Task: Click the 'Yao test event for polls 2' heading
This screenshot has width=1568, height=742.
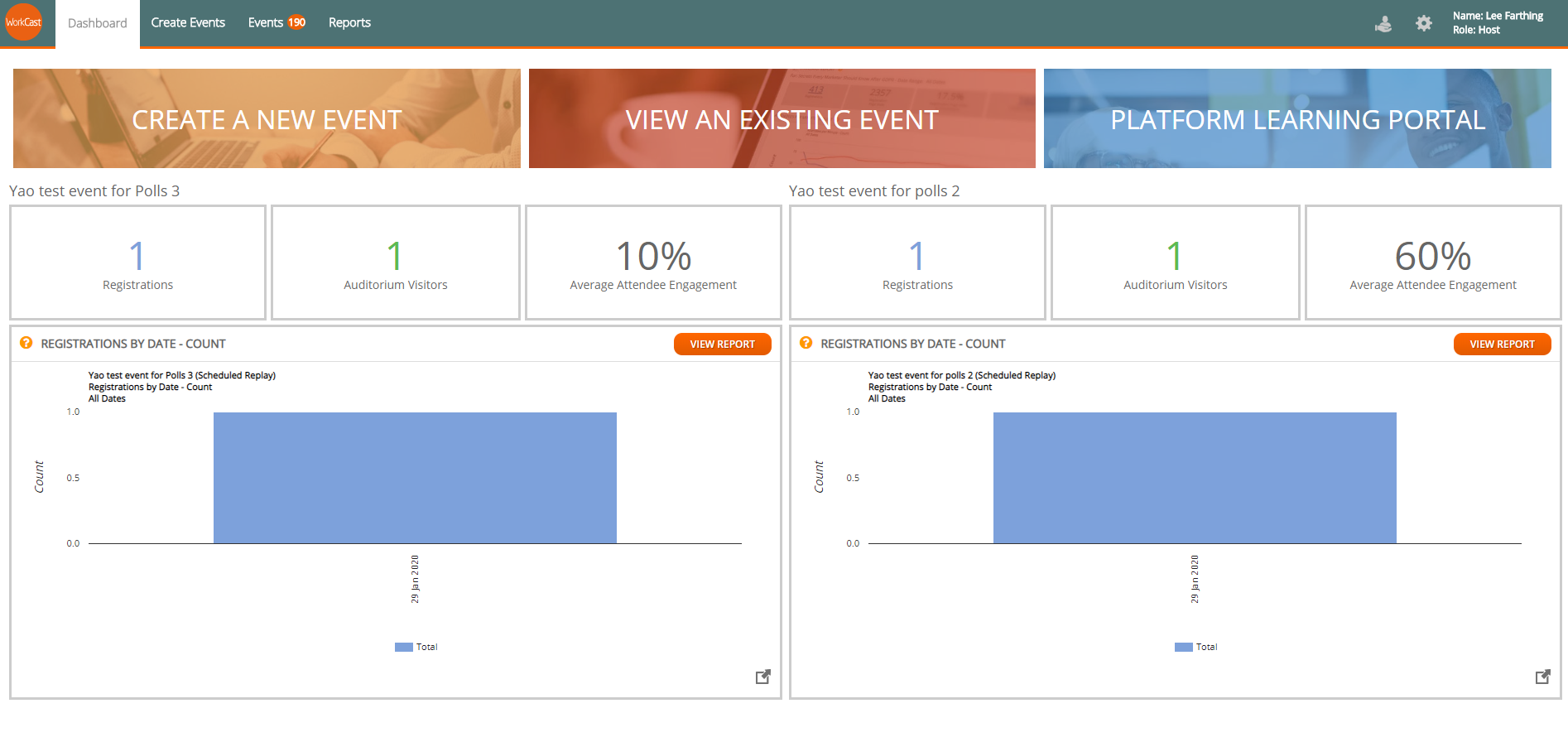Action: (874, 191)
